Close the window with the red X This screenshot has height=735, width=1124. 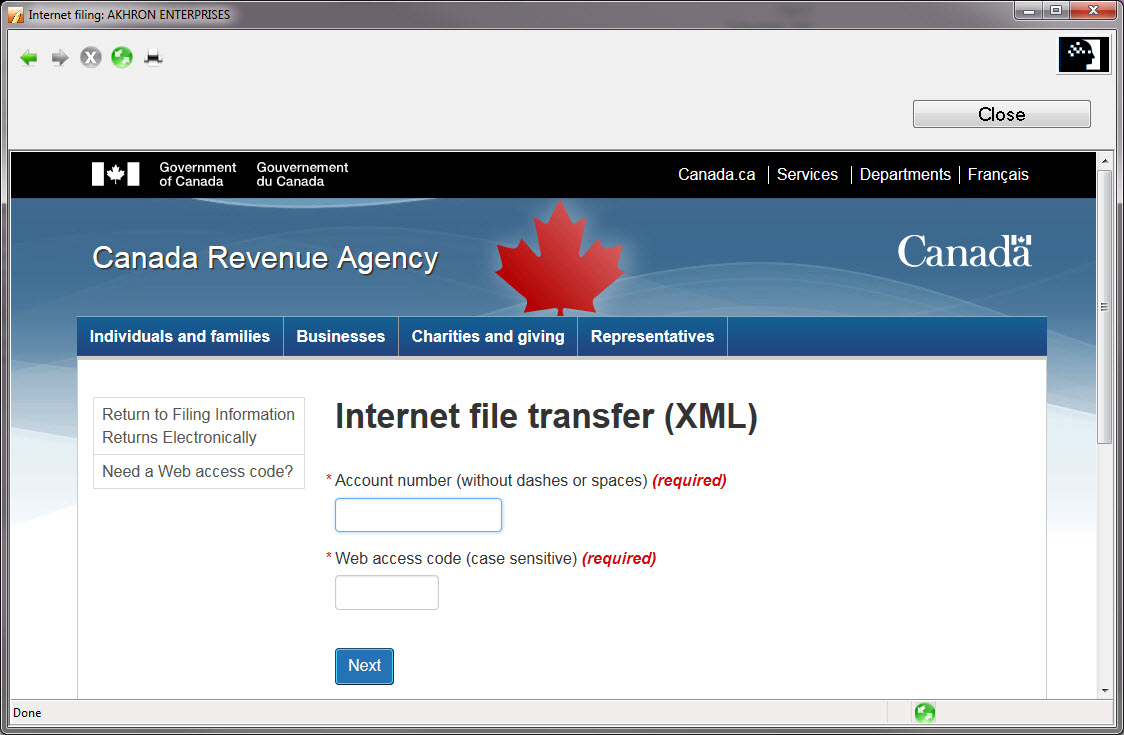click(x=1093, y=11)
